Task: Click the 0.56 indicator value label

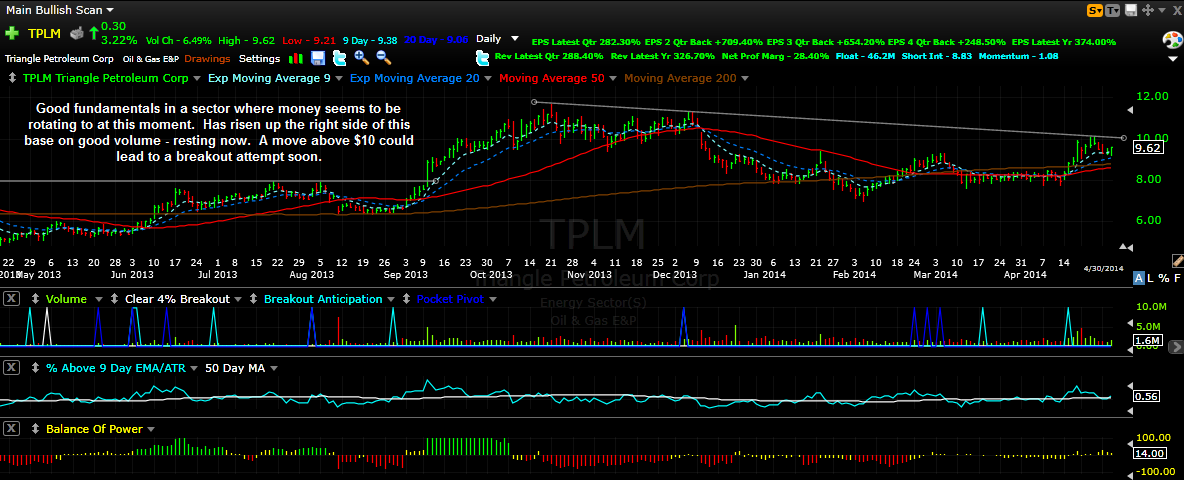Action: (1145, 395)
